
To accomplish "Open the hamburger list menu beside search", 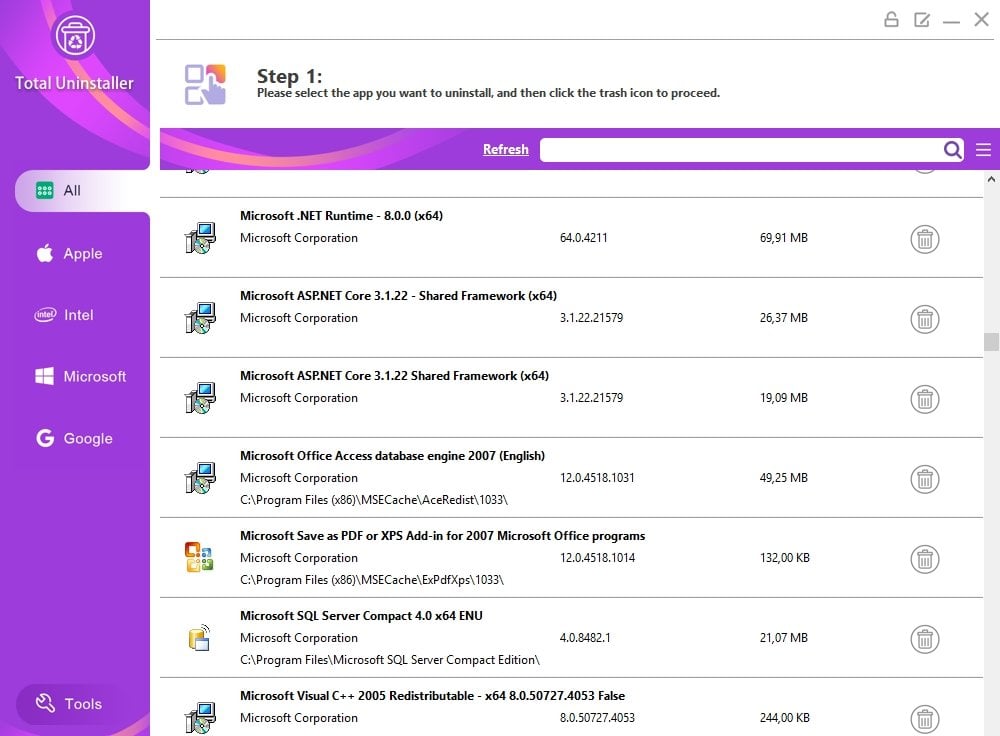I will coord(984,150).
